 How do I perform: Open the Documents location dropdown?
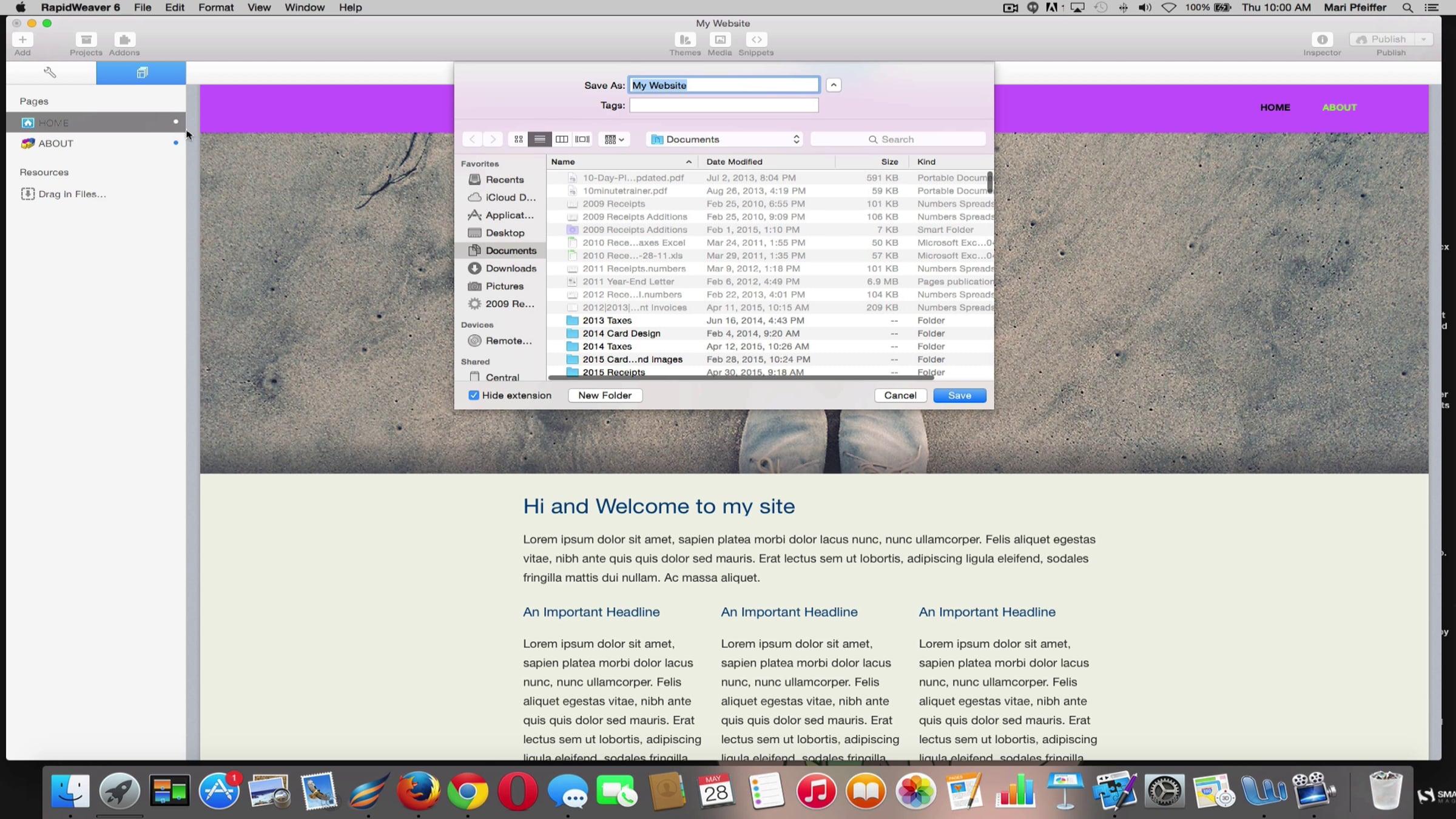pyautogui.click(x=725, y=140)
